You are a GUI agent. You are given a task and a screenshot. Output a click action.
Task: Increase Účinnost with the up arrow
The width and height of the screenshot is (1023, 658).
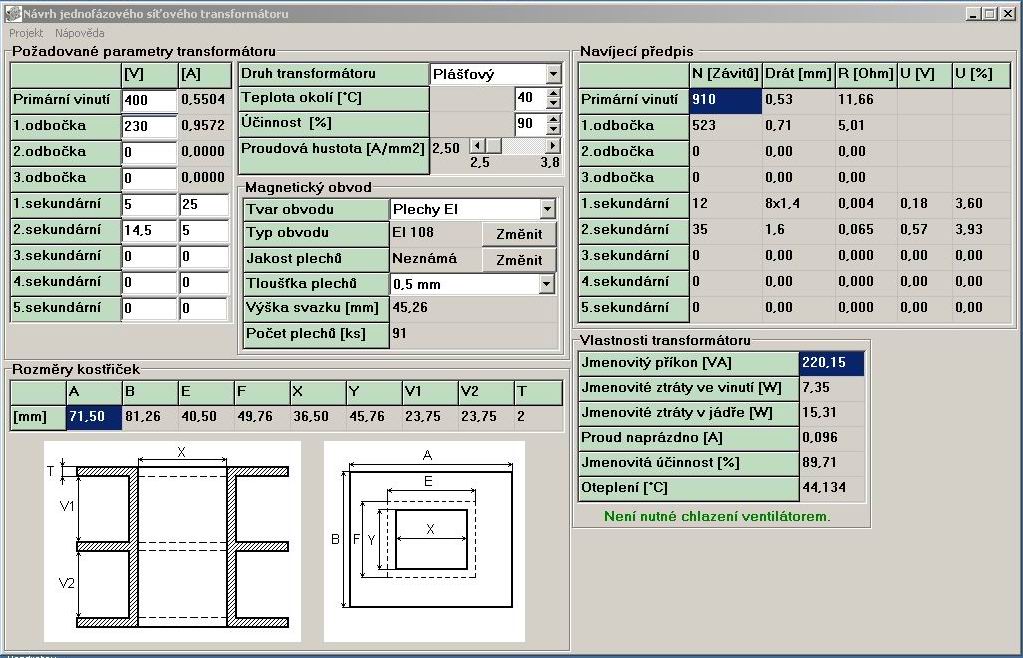553,118
